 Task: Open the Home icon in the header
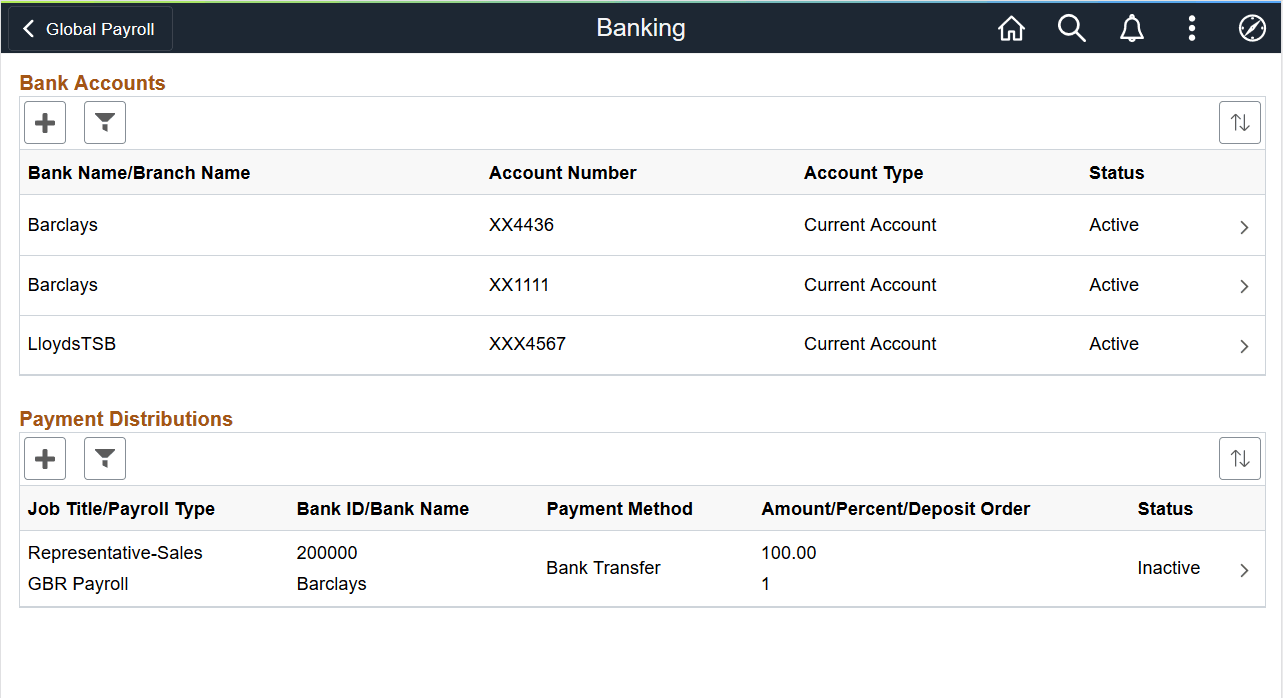click(x=1011, y=28)
